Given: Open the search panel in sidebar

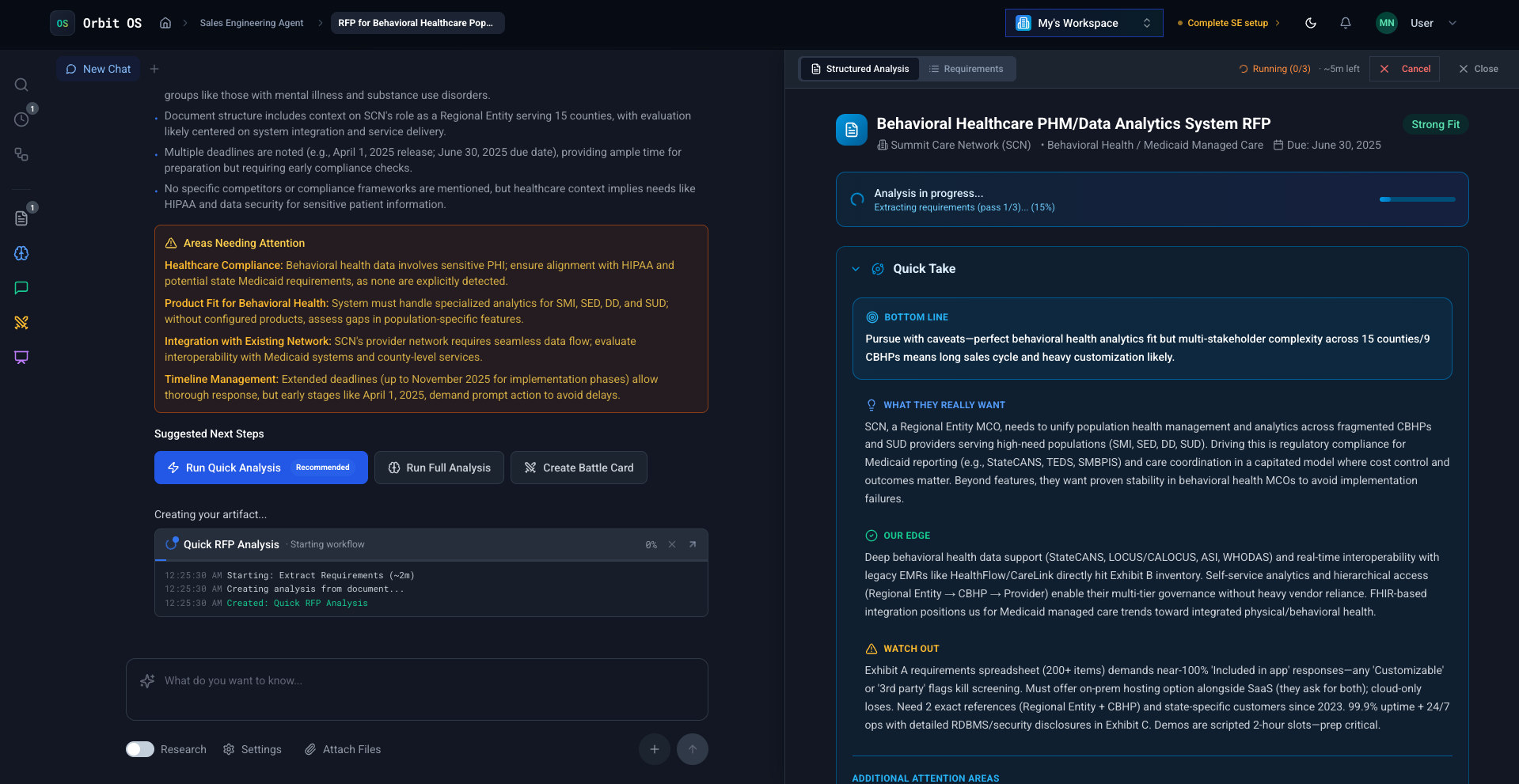Looking at the screenshot, I should [21, 85].
